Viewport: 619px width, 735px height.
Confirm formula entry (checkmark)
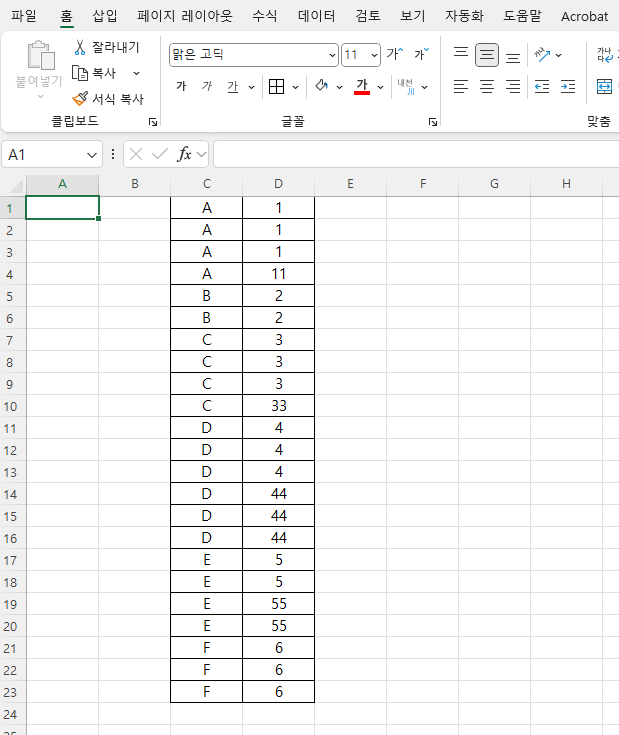coord(160,154)
